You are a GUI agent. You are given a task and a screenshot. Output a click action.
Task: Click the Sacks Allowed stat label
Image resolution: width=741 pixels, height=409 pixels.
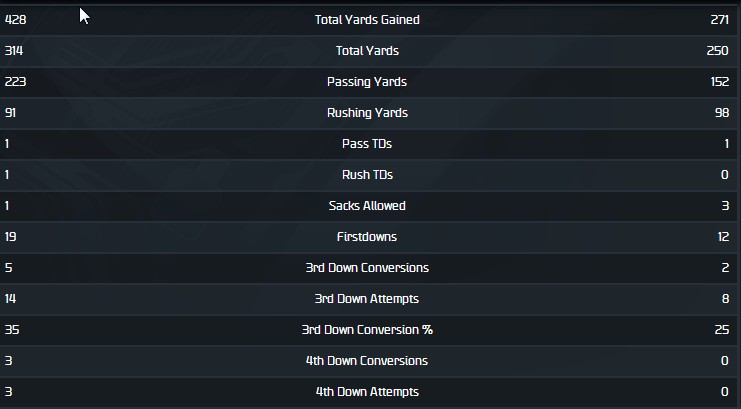pyautogui.click(x=367, y=205)
